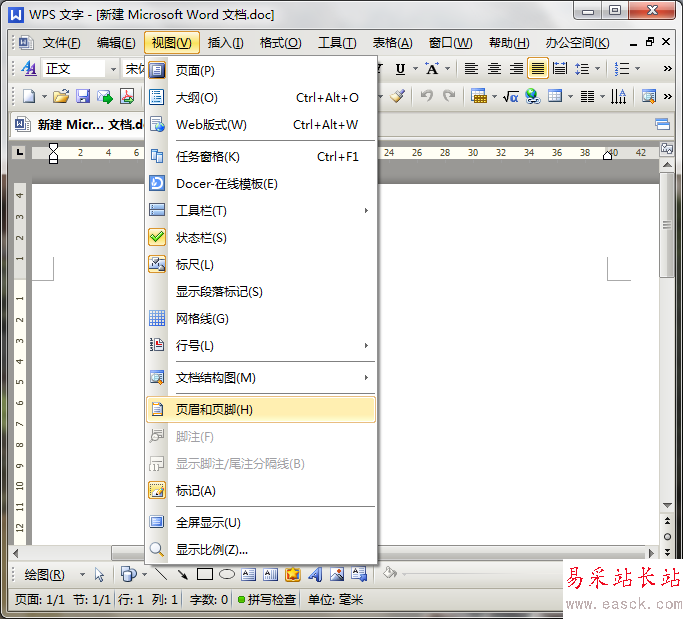The image size is (683, 619).
Task: Click the select objects pointer icon
Action: (x=99, y=575)
